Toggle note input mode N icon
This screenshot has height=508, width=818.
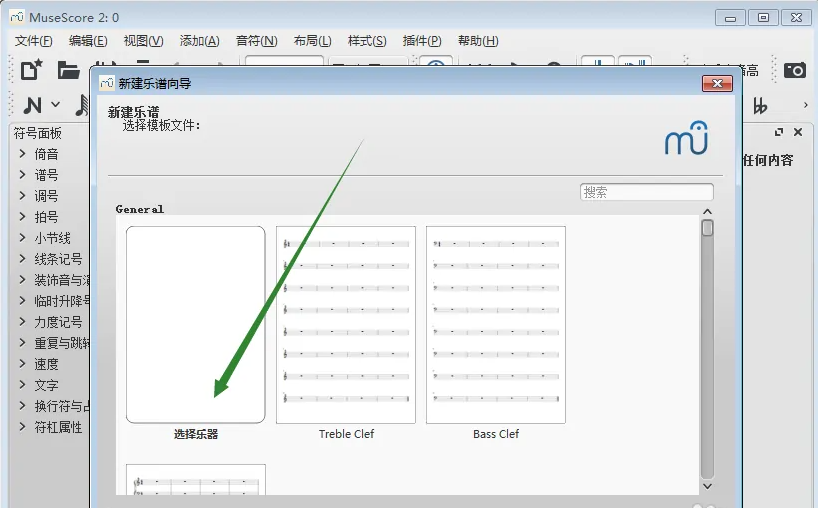pyautogui.click(x=33, y=105)
